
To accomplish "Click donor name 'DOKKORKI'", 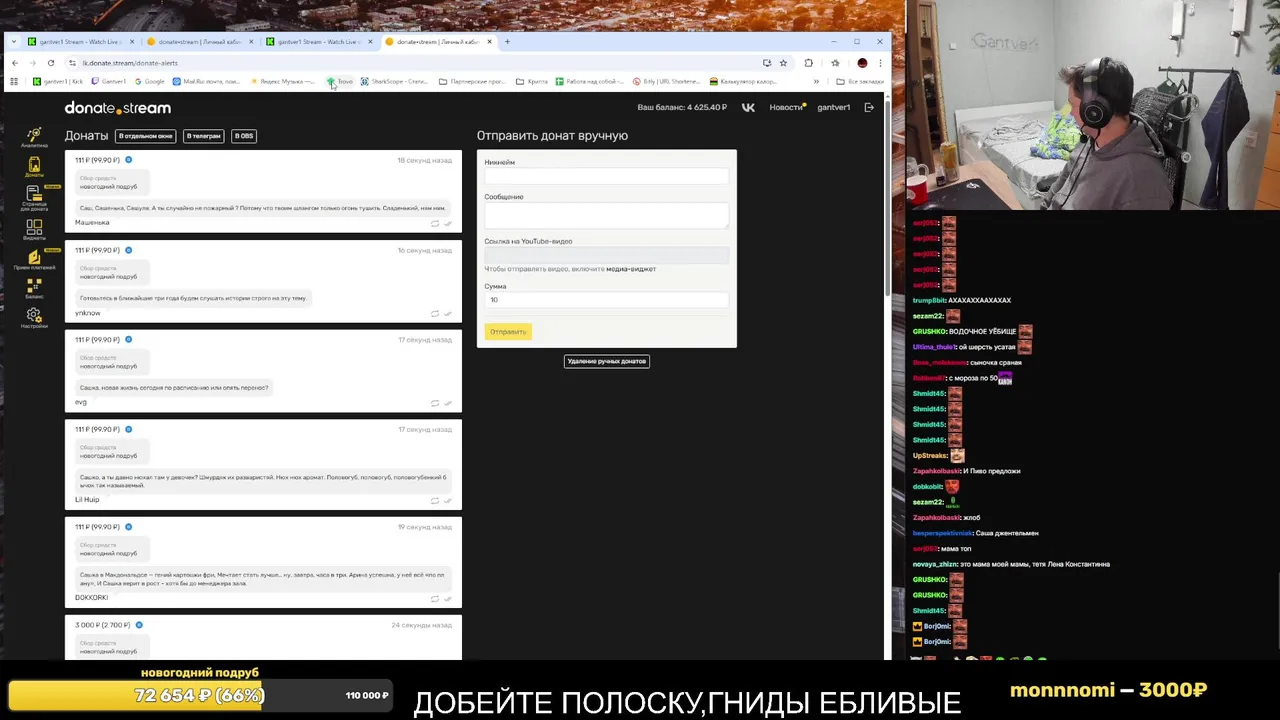I will coord(91,598).
